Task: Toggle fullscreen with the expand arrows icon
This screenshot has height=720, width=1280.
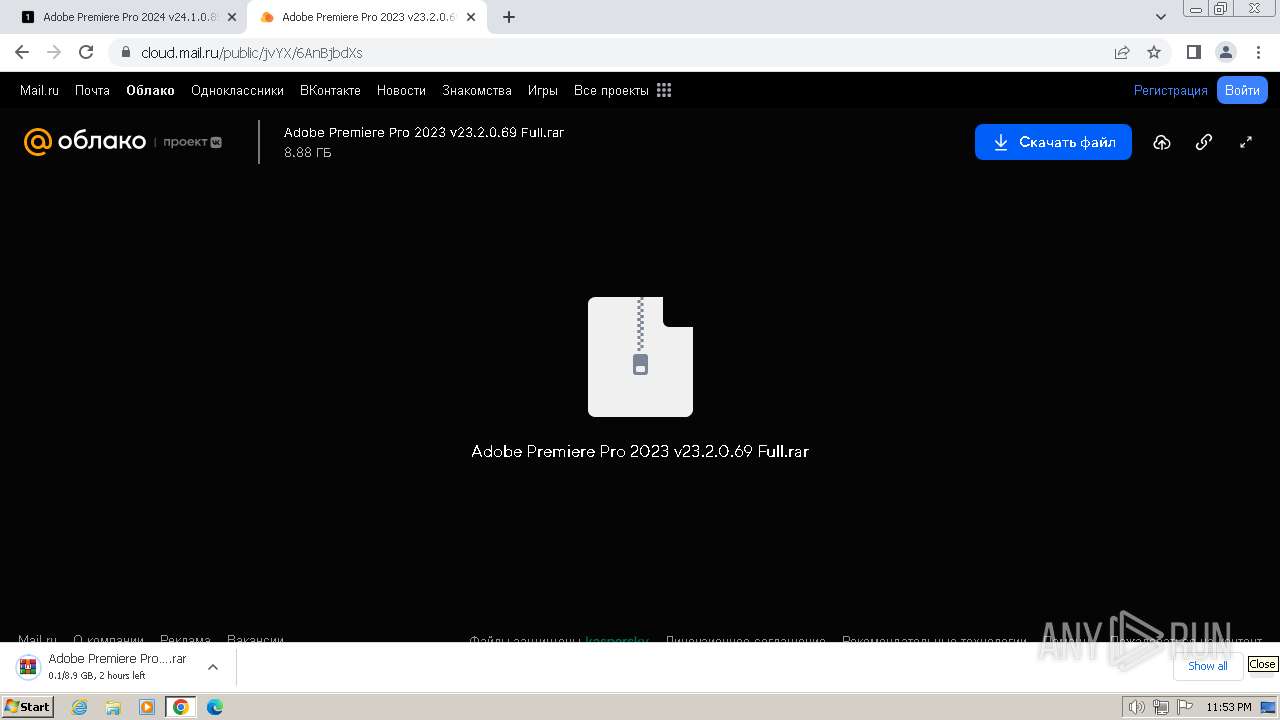Action: coord(1246,142)
